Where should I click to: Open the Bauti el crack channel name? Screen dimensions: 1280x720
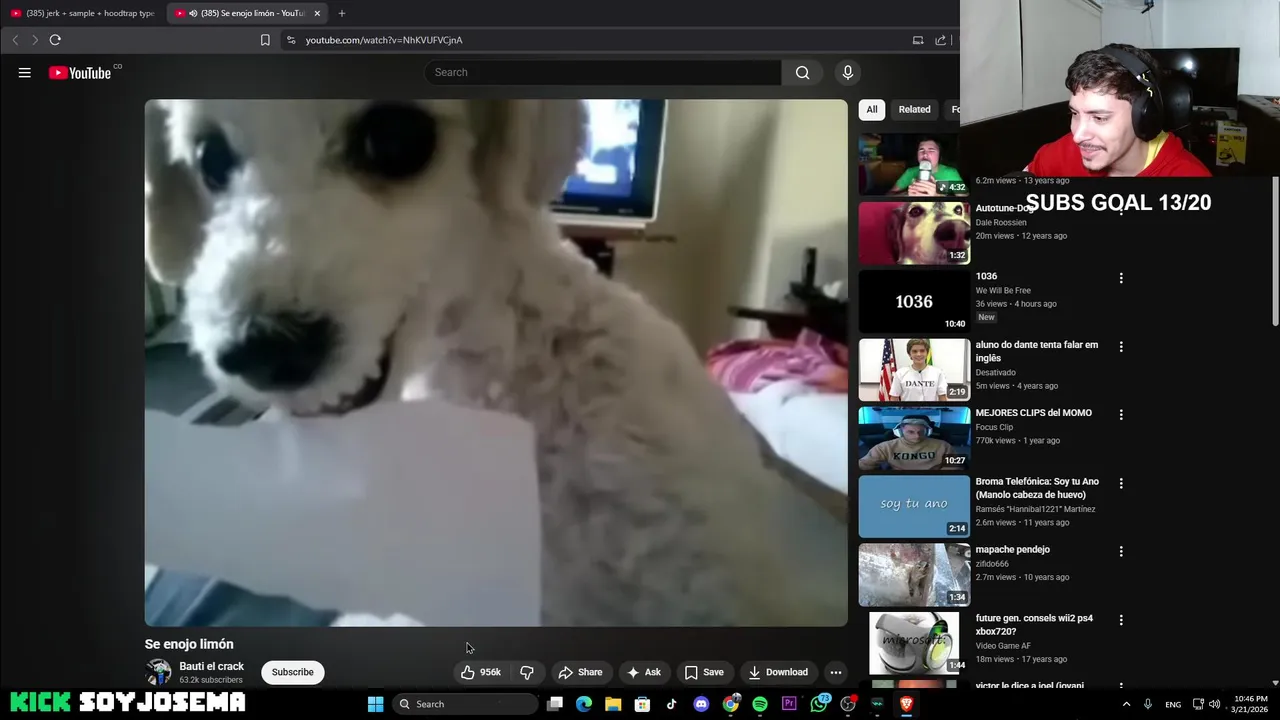click(211, 666)
